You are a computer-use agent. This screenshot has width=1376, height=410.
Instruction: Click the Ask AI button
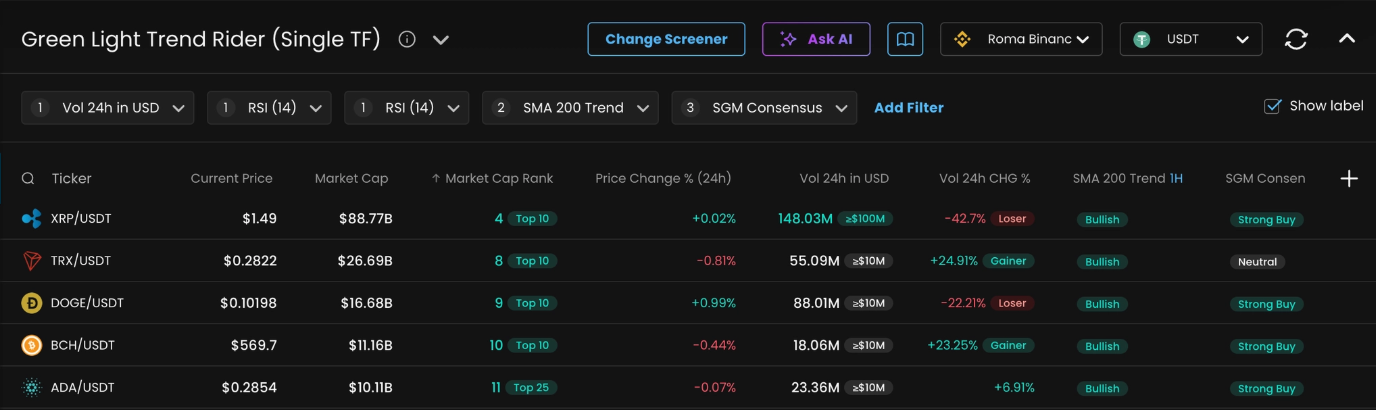click(x=816, y=39)
